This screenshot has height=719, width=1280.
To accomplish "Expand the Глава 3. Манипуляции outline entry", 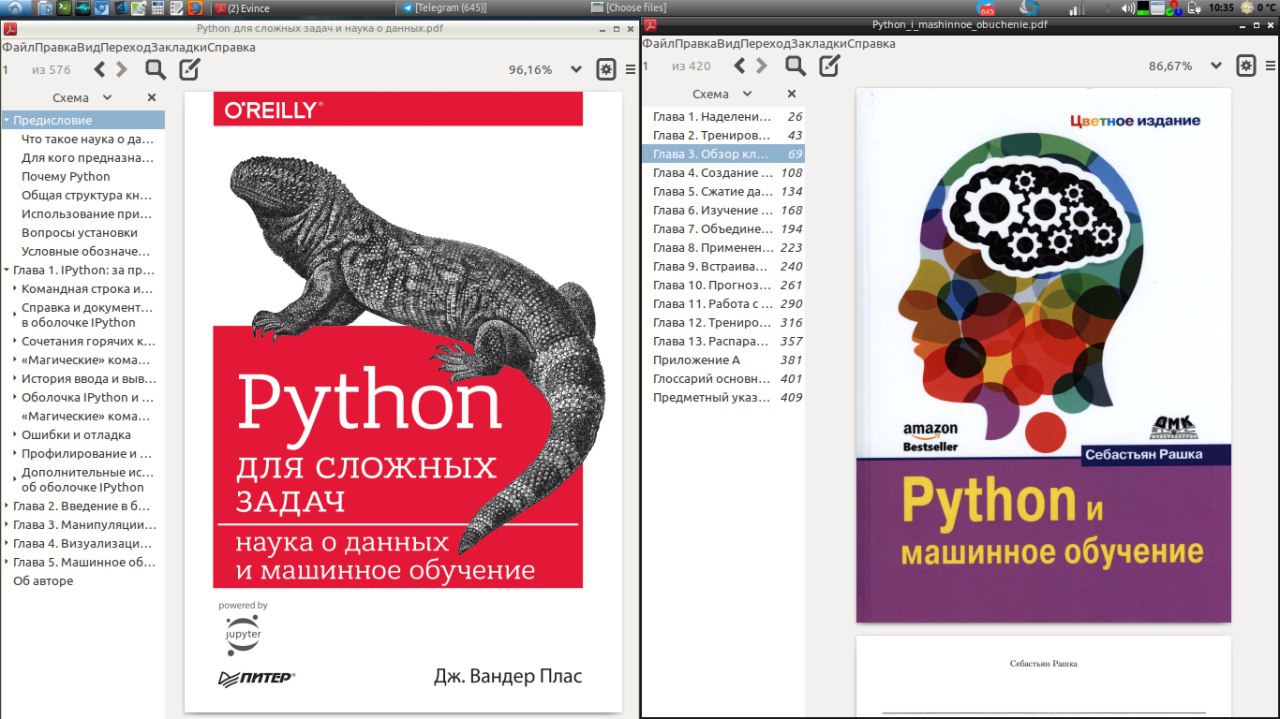I will pos(6,525).
